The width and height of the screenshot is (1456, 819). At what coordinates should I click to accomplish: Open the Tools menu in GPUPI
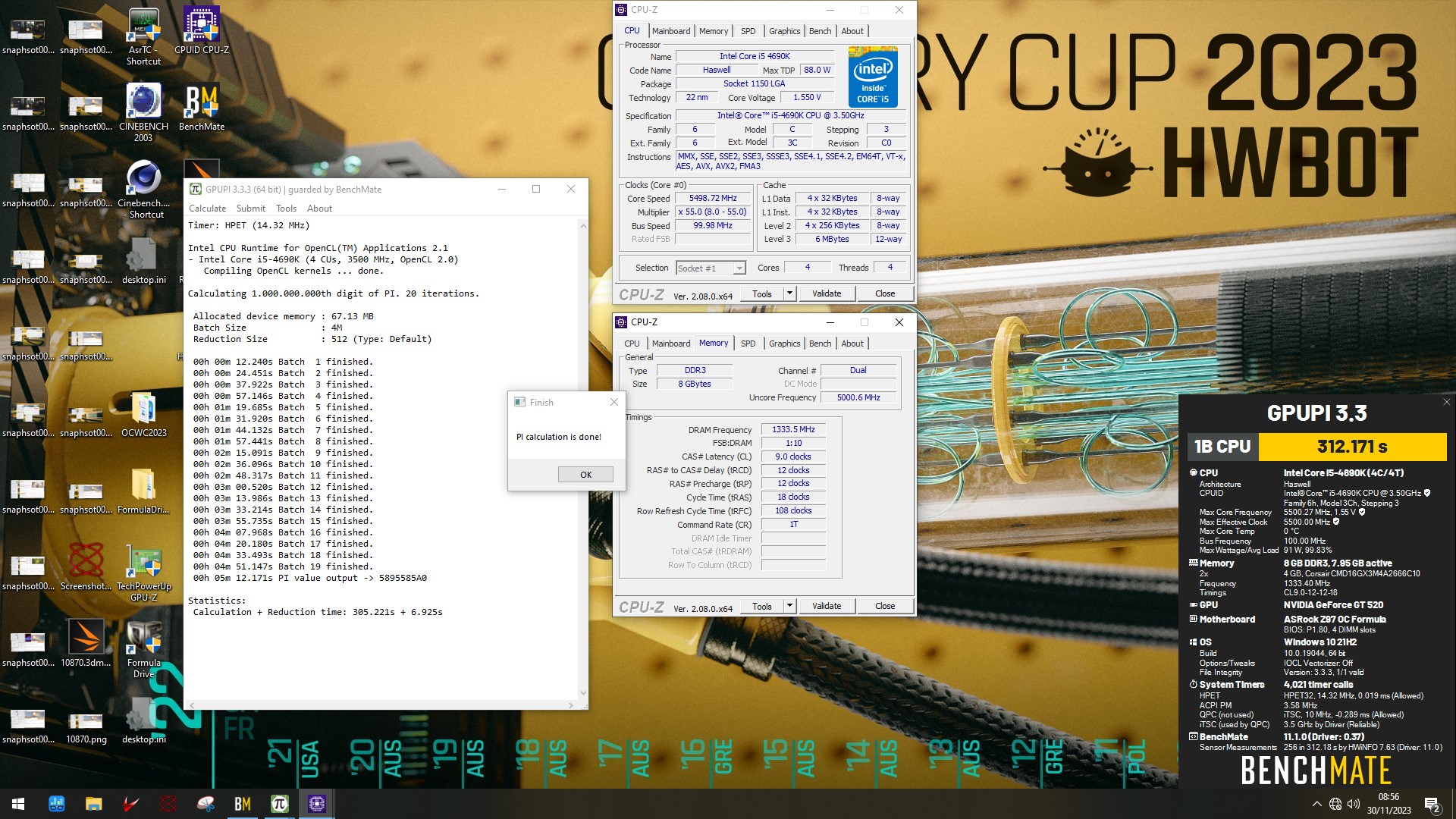click(x=286, y=209)
